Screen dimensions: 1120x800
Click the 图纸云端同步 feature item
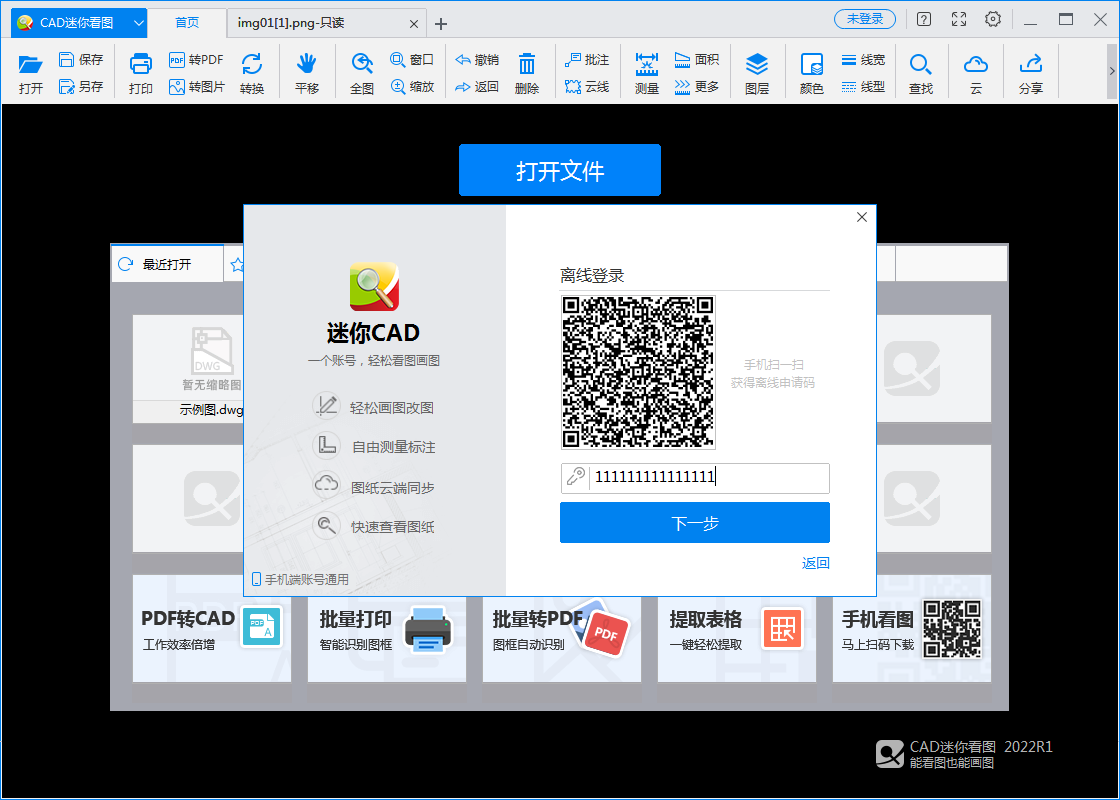(x=374, y=486)
